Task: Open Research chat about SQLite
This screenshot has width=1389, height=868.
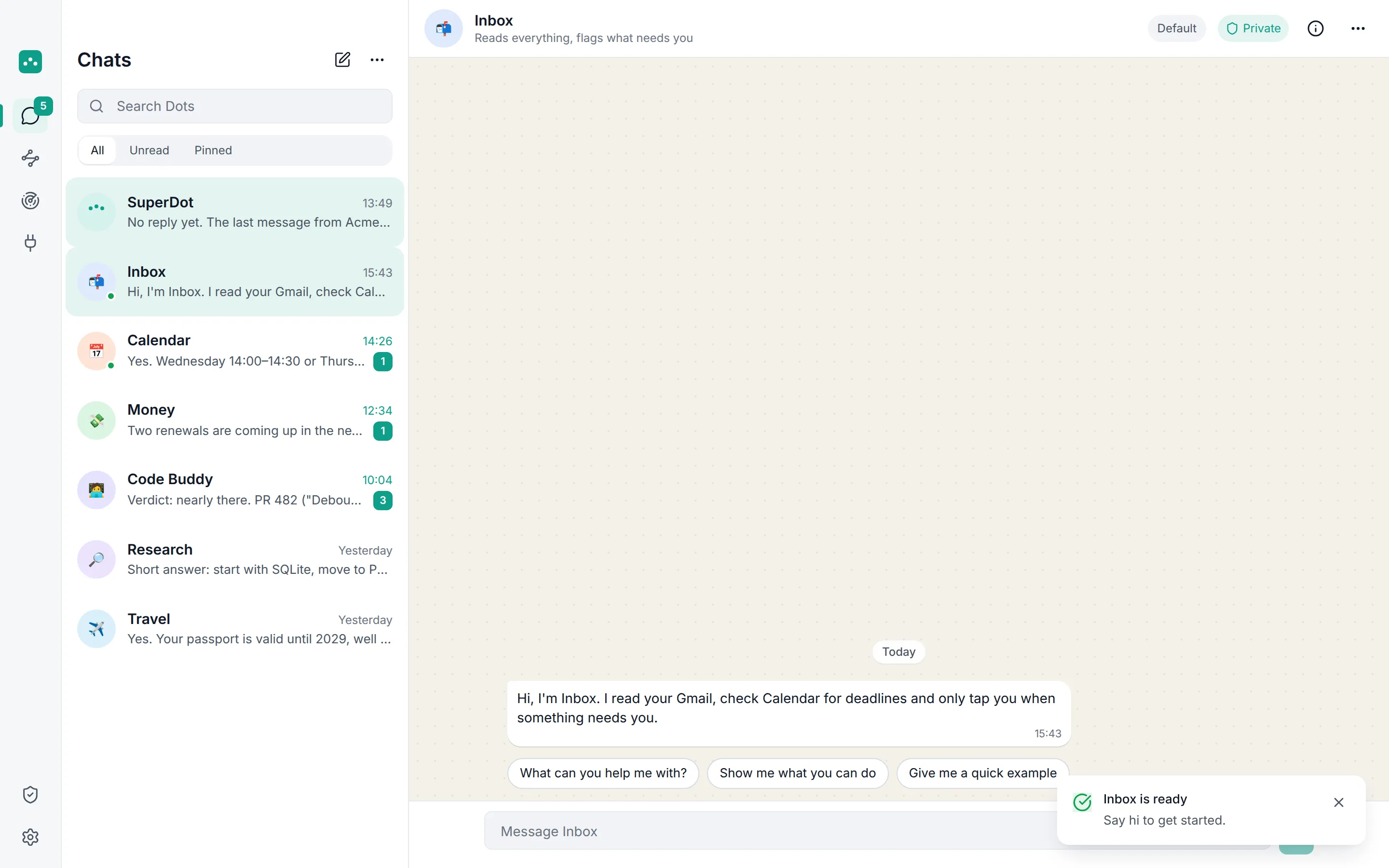Action: [235, 559]
